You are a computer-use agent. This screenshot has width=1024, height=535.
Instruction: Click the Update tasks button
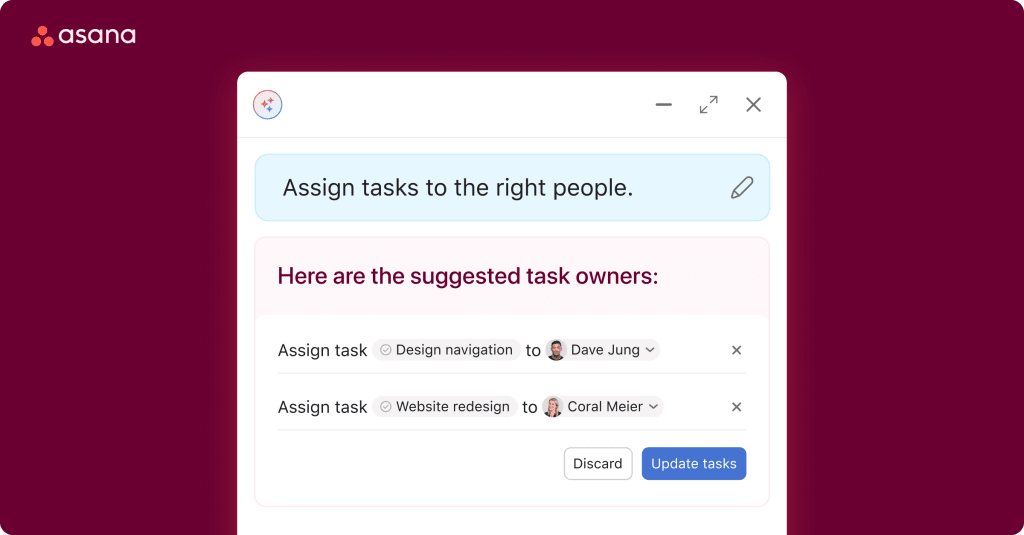click(693, 464)
